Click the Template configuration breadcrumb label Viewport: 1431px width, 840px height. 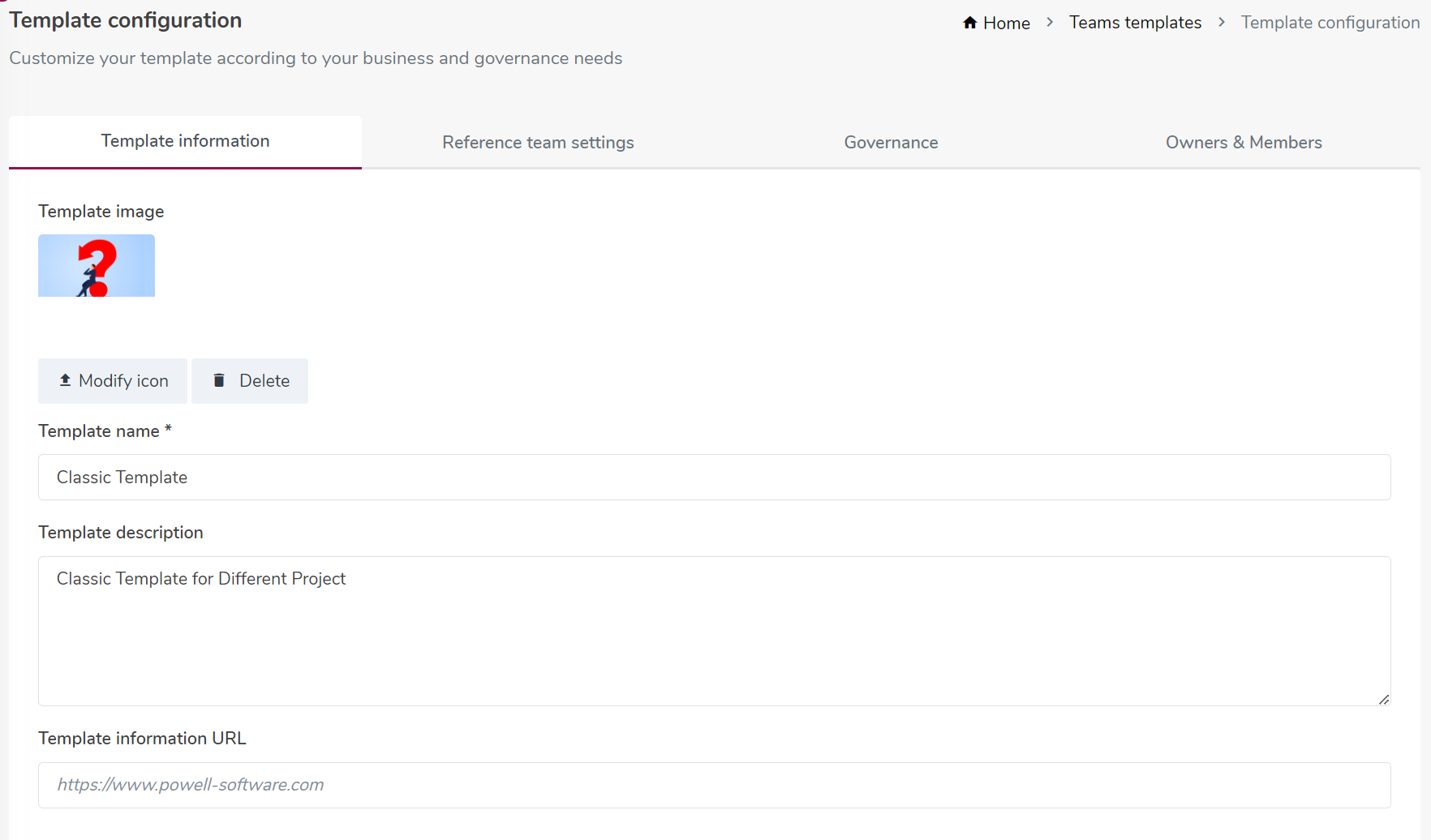(1330, 23)
